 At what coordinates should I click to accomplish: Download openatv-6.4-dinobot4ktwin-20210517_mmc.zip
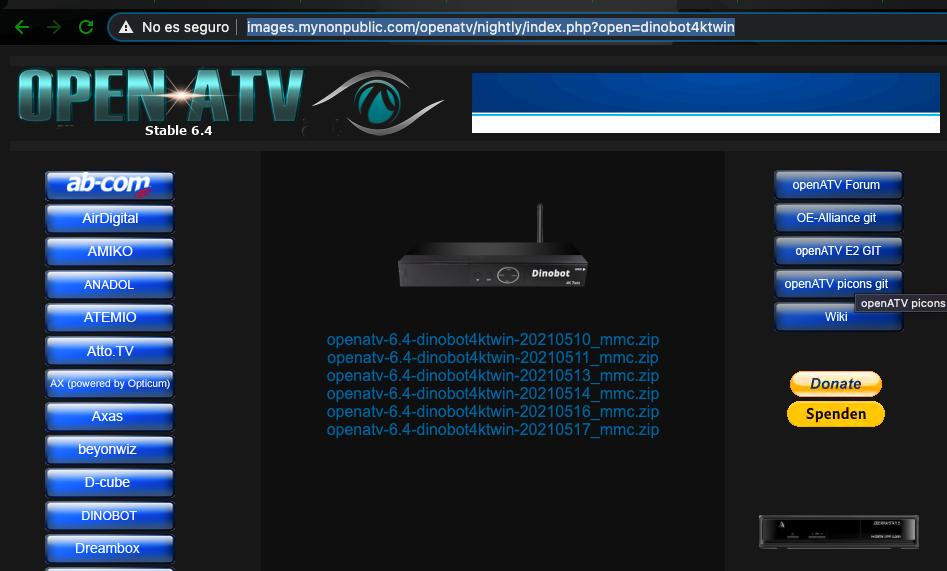point(492,430)
